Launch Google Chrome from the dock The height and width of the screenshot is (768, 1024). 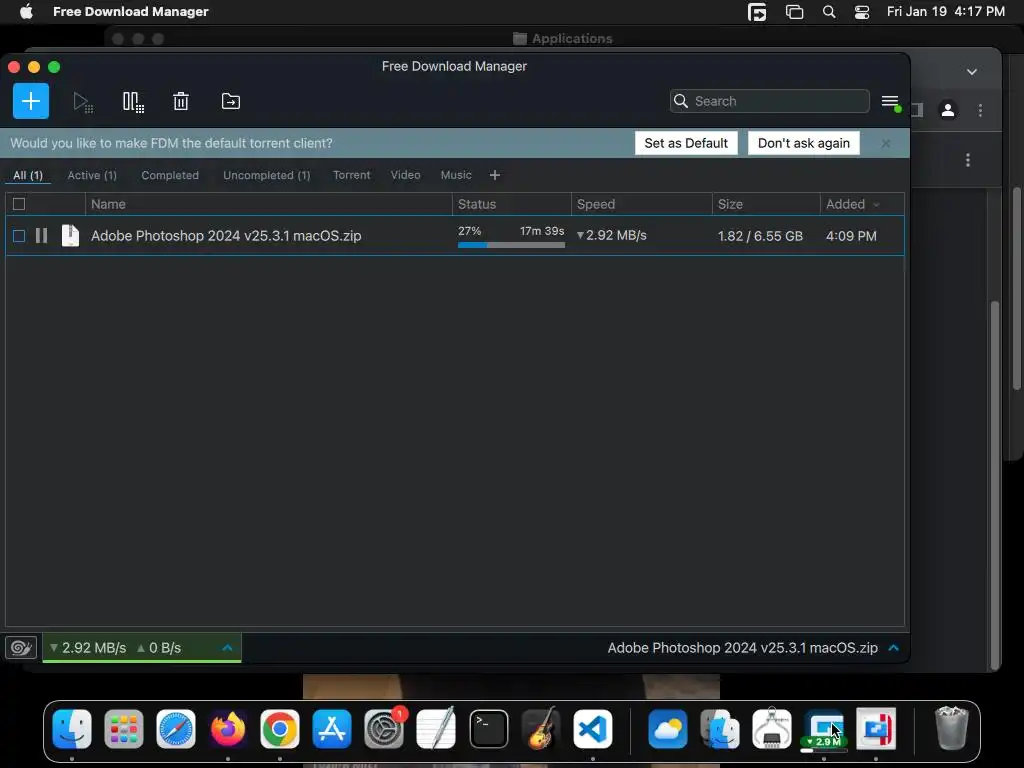280,729
